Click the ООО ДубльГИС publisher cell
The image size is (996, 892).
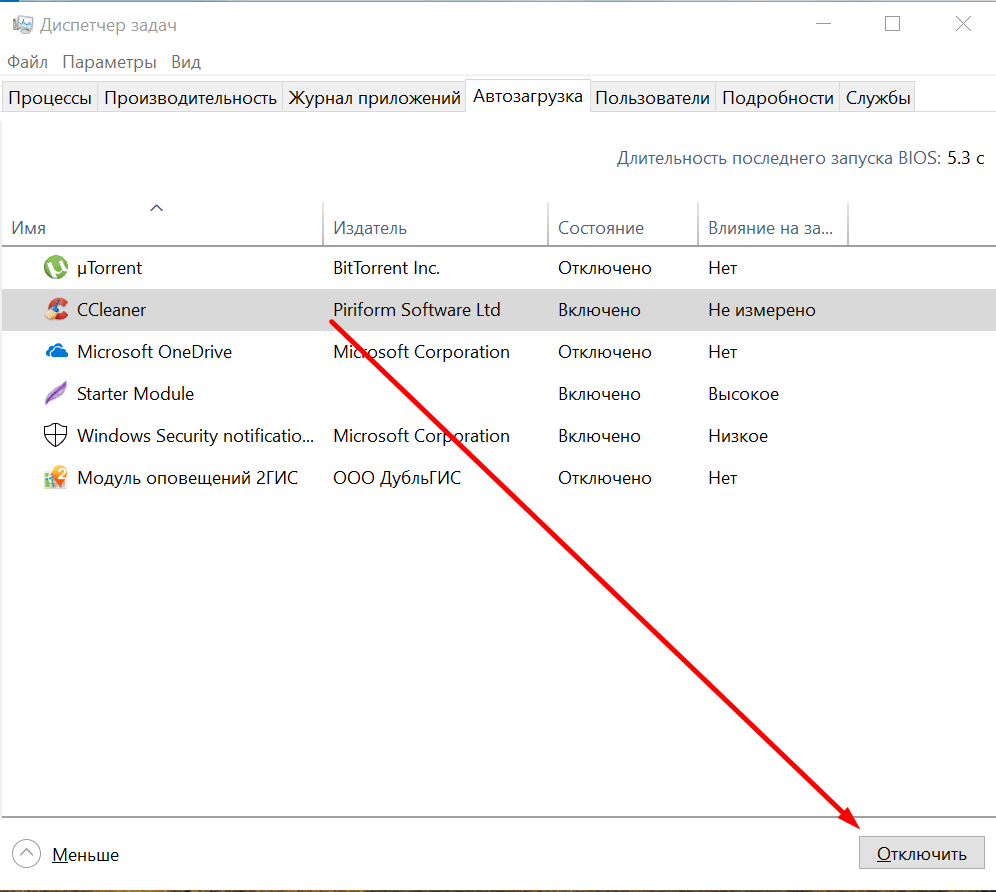pyautogui.click(x=397, y=477)
